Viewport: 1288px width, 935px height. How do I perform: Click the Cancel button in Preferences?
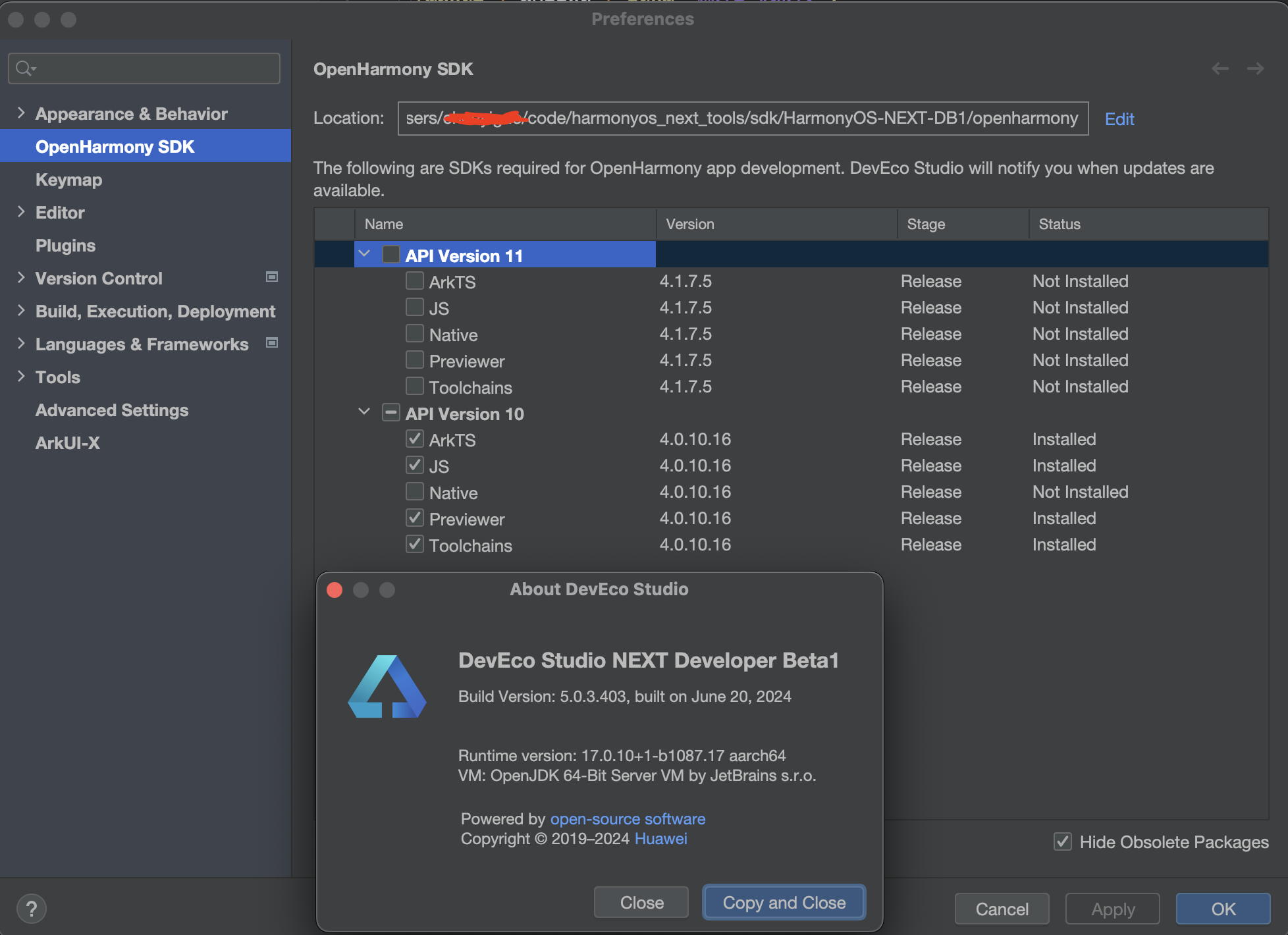pyautogui.click(x=1002, y=909)
